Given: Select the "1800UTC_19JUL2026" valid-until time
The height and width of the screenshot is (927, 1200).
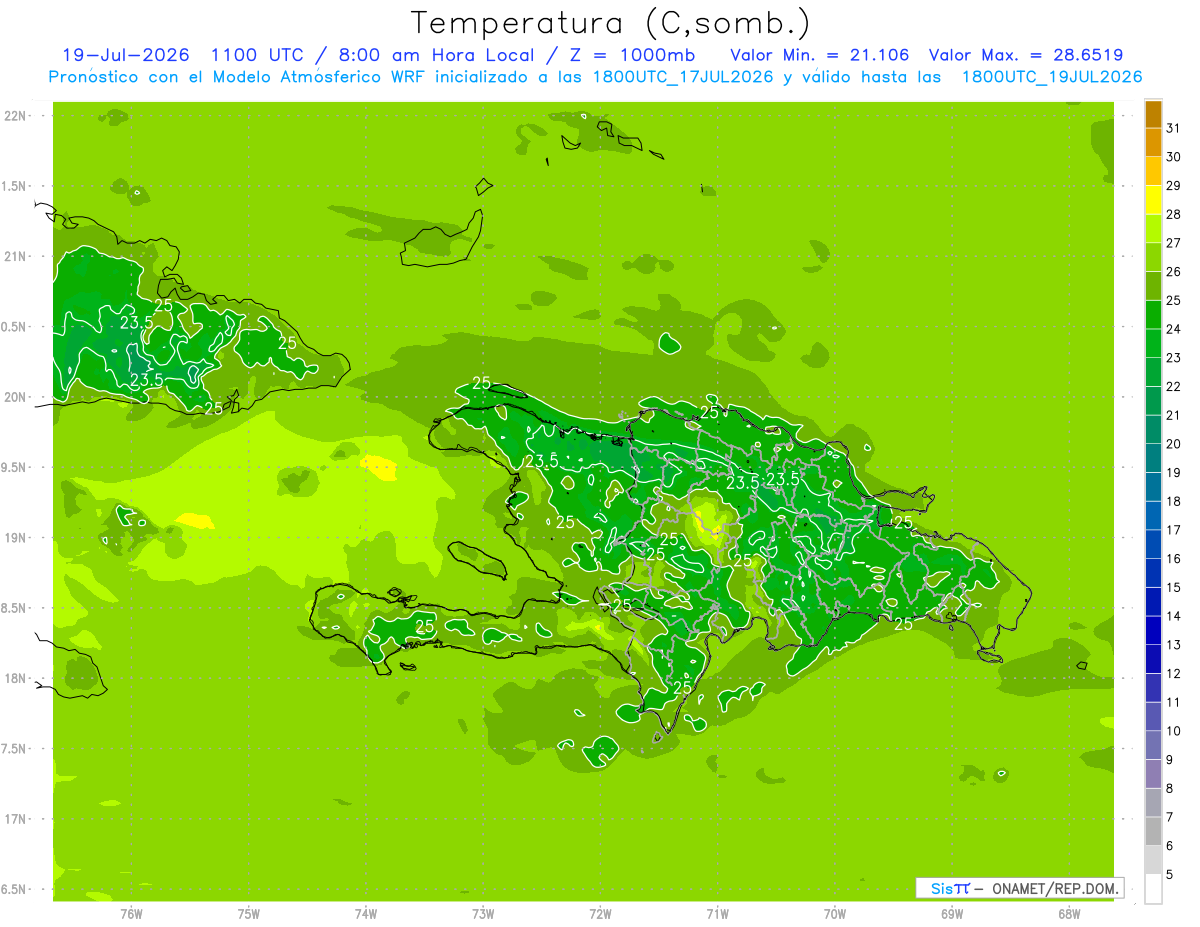Looking at the screenshot, I should click(x=1052, y=77).
